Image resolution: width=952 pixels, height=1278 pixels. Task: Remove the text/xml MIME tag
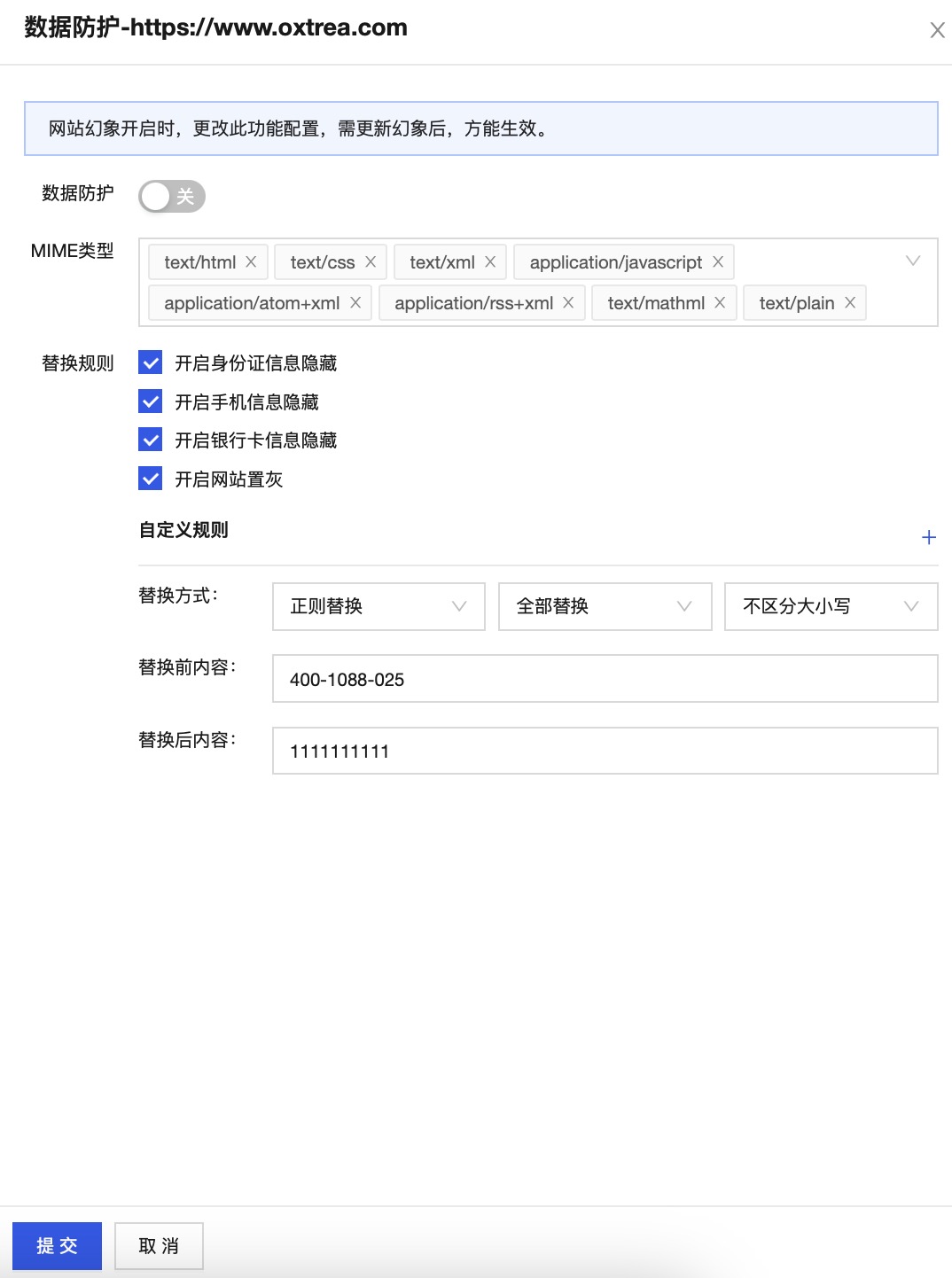click(490, 262)
